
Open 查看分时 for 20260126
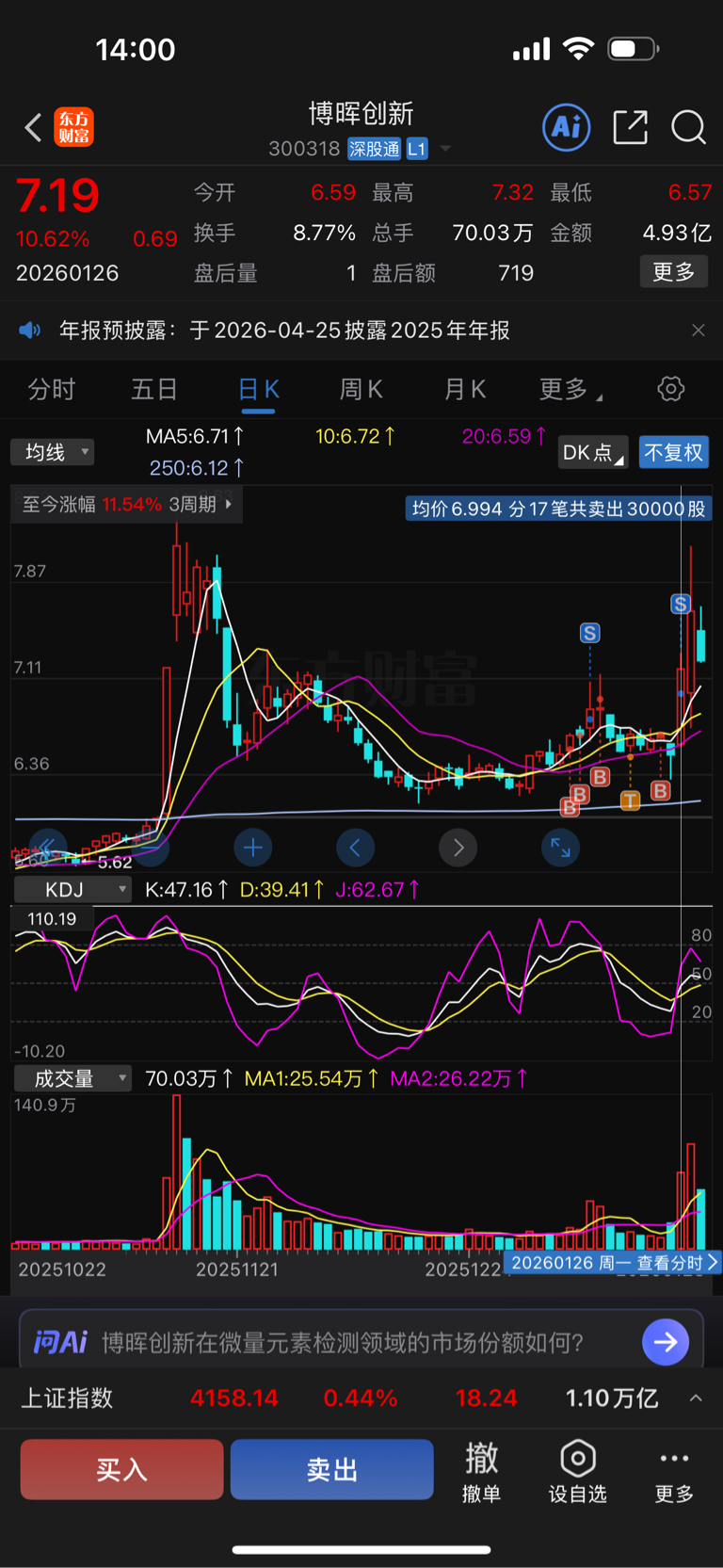pos(613,1263)
